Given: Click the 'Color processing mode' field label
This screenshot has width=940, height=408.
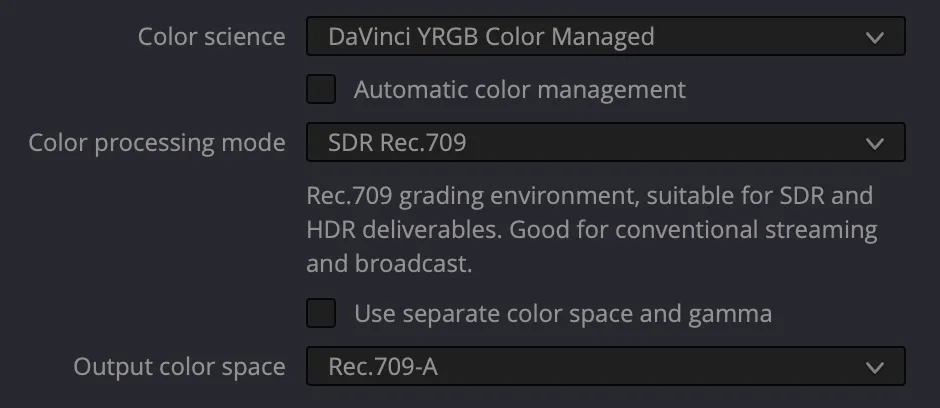Looking at the screenshot, I should tap(157, 143).
